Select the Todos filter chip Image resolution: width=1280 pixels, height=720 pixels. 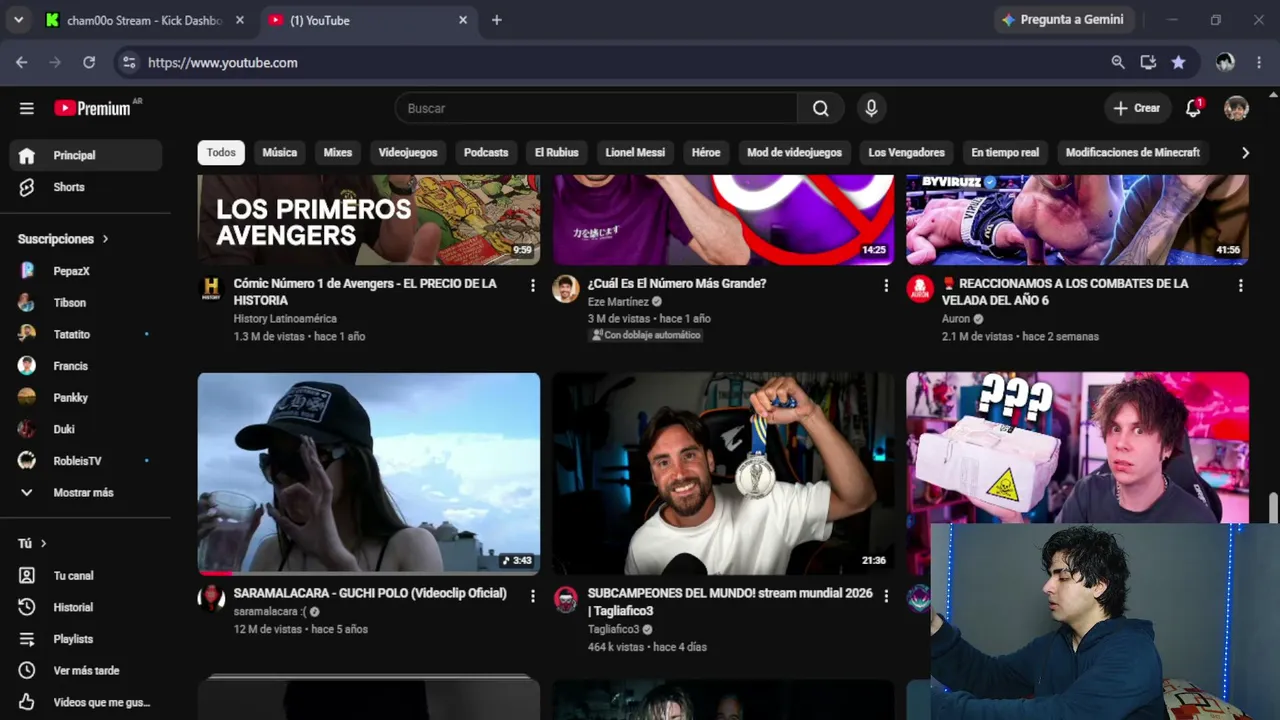tap(221, 153)
